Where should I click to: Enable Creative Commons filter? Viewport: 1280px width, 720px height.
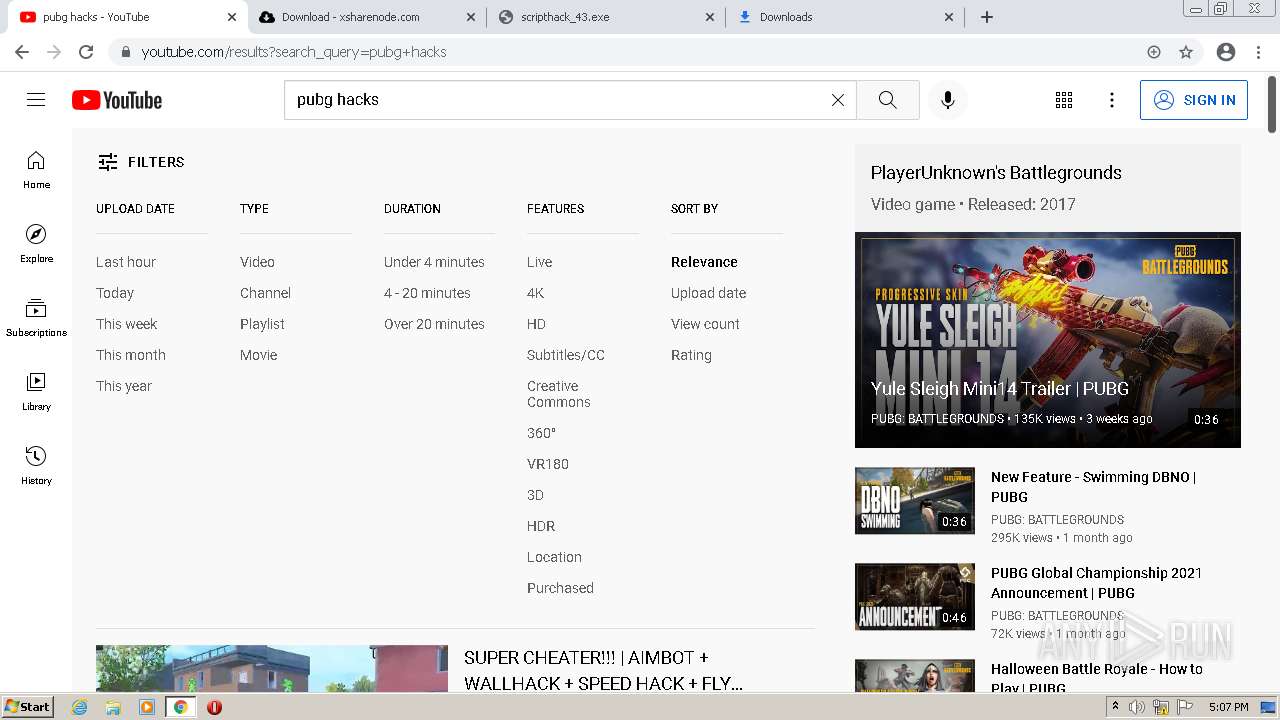pyautogui.click(x=559, y=394)
